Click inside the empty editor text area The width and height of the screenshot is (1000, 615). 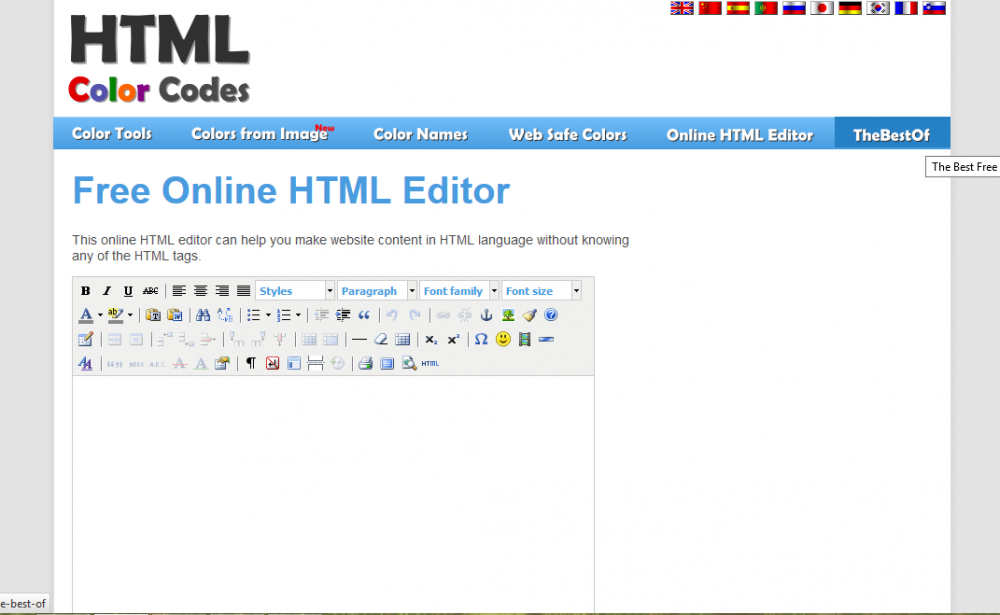coord(333,490)
